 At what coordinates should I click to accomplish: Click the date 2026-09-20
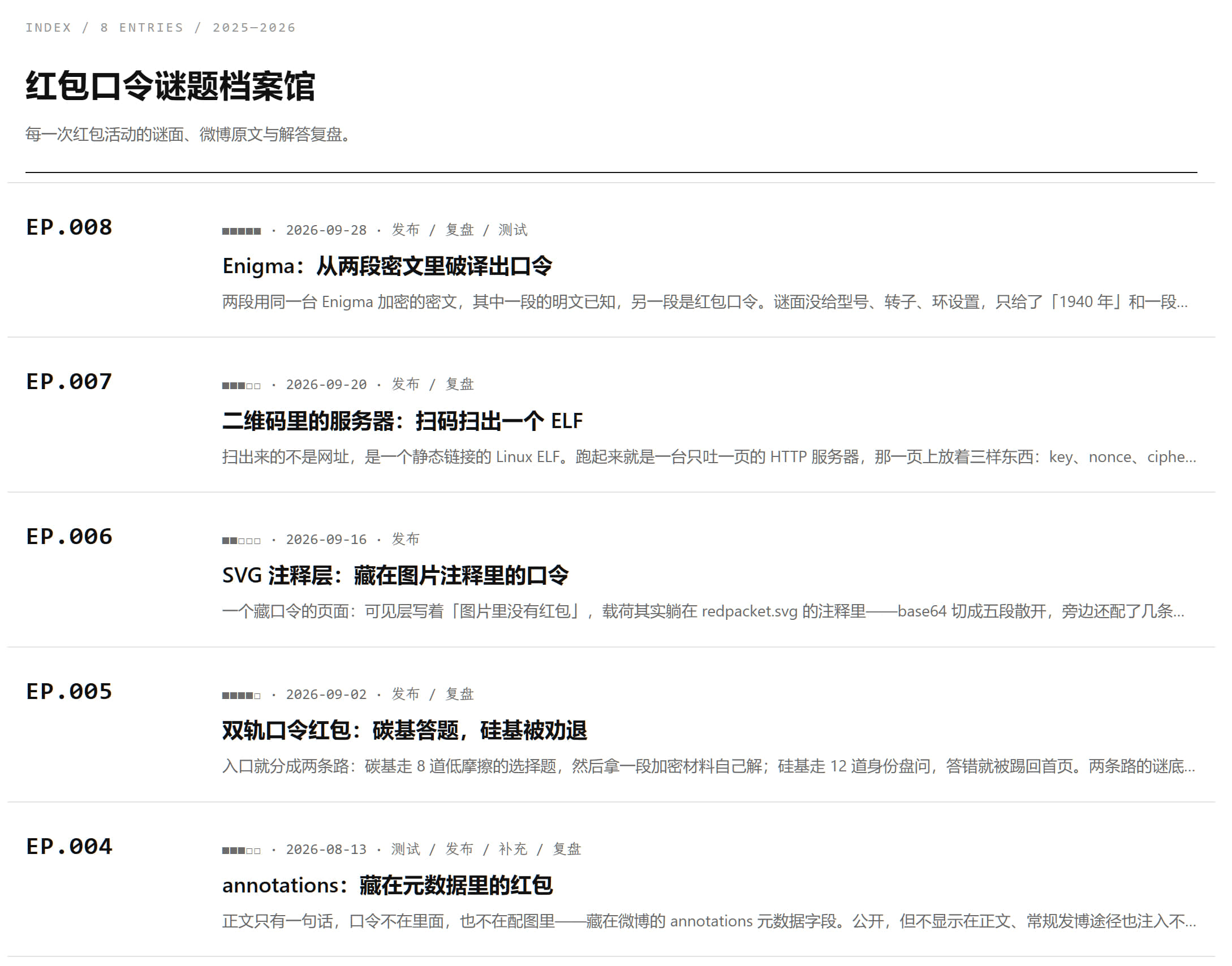point(326,385)
